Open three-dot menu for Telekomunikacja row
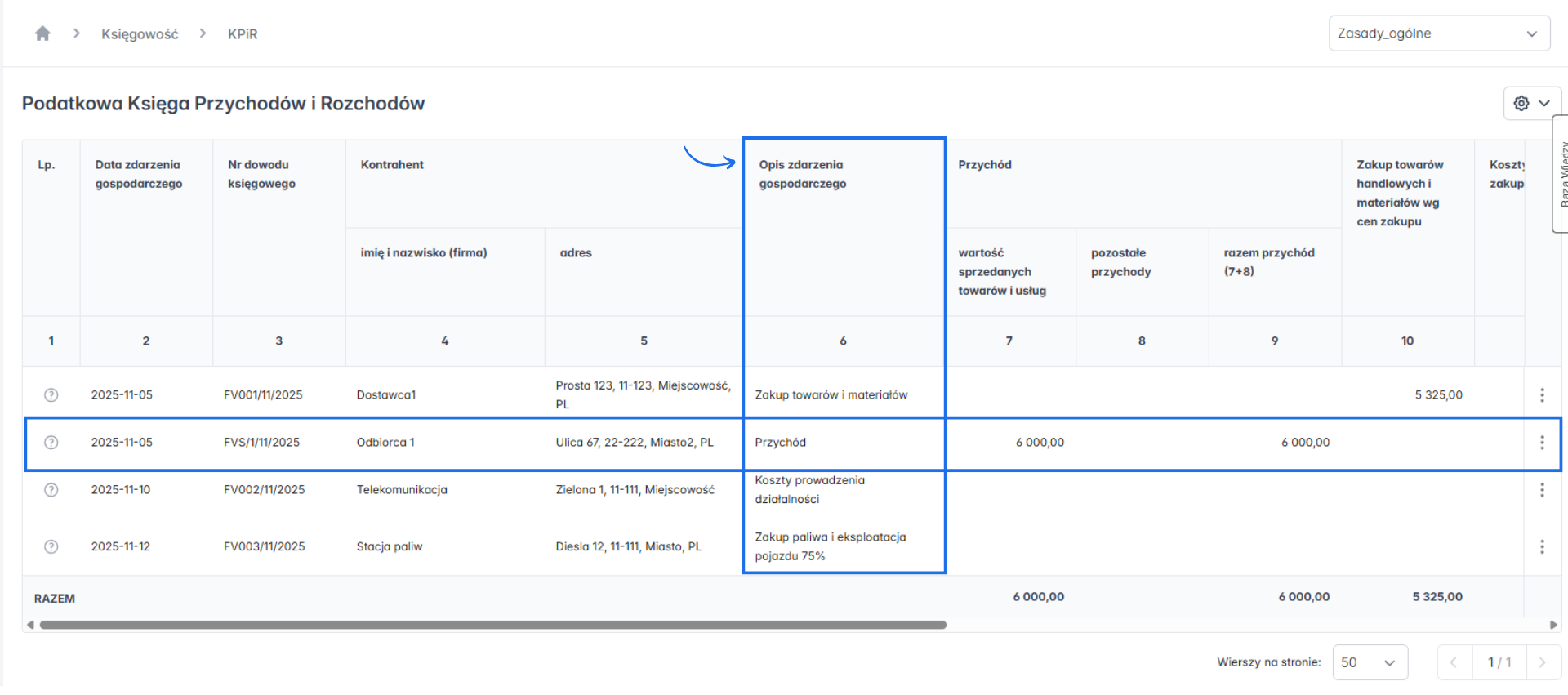The width and height of the screenshot is (1568, 695). (x=1542, y=490)
